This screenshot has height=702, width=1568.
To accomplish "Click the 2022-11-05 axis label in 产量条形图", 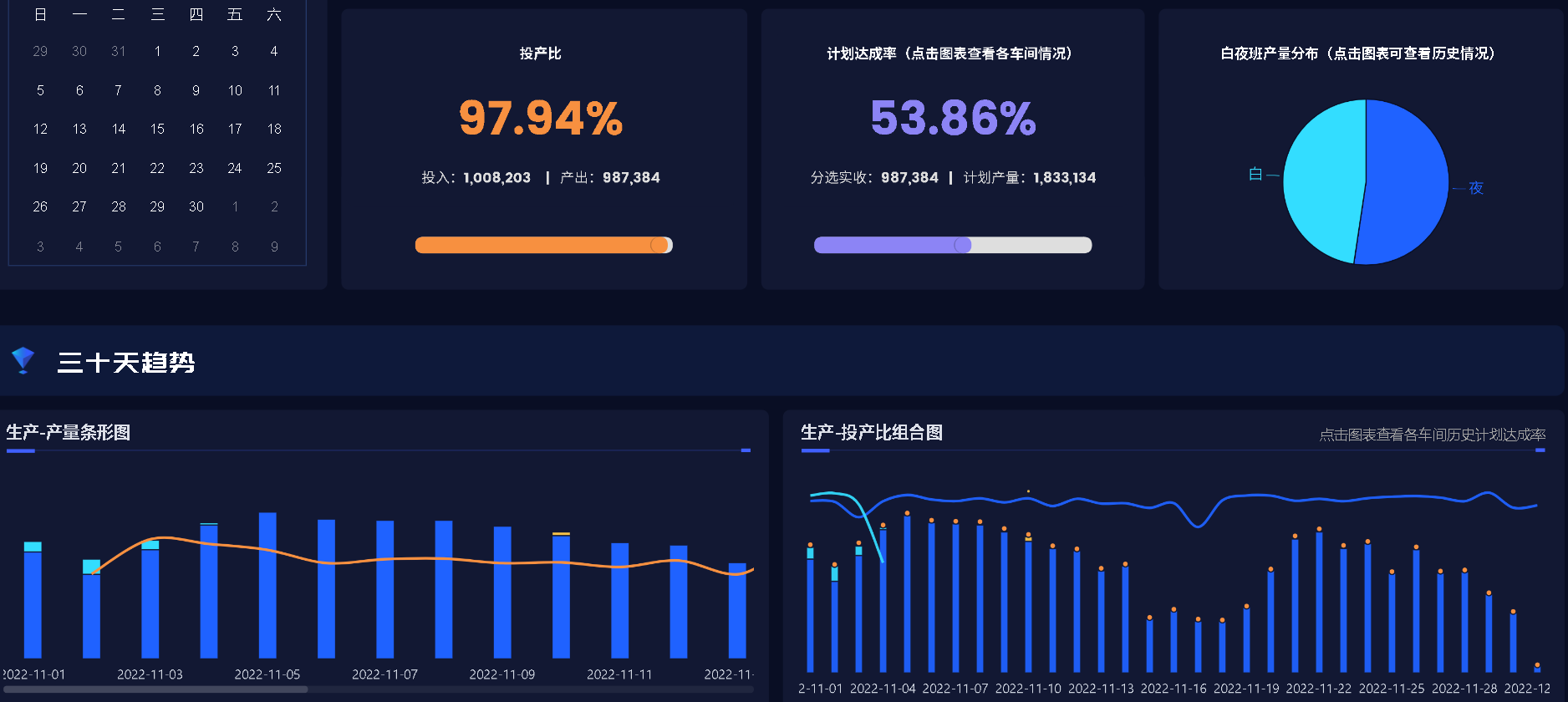I will click(267, 674).
